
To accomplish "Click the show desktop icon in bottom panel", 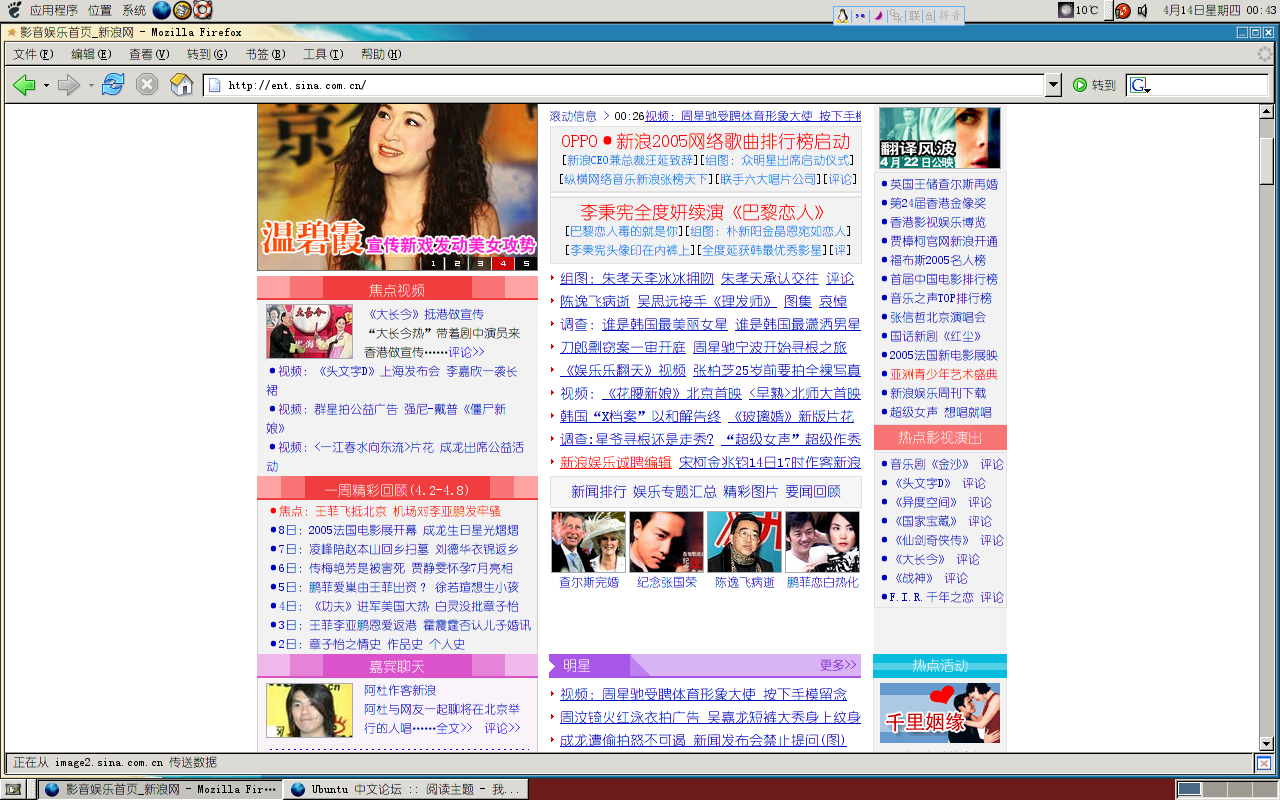I will (12, 789).
